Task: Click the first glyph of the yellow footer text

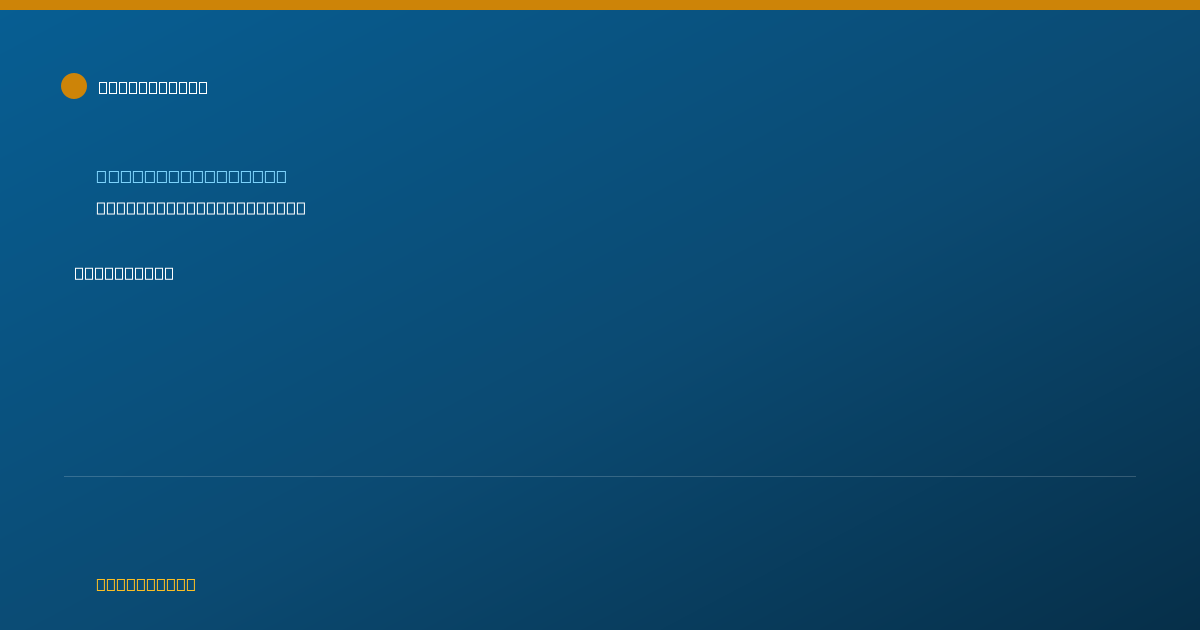Action: click(101, 584)
